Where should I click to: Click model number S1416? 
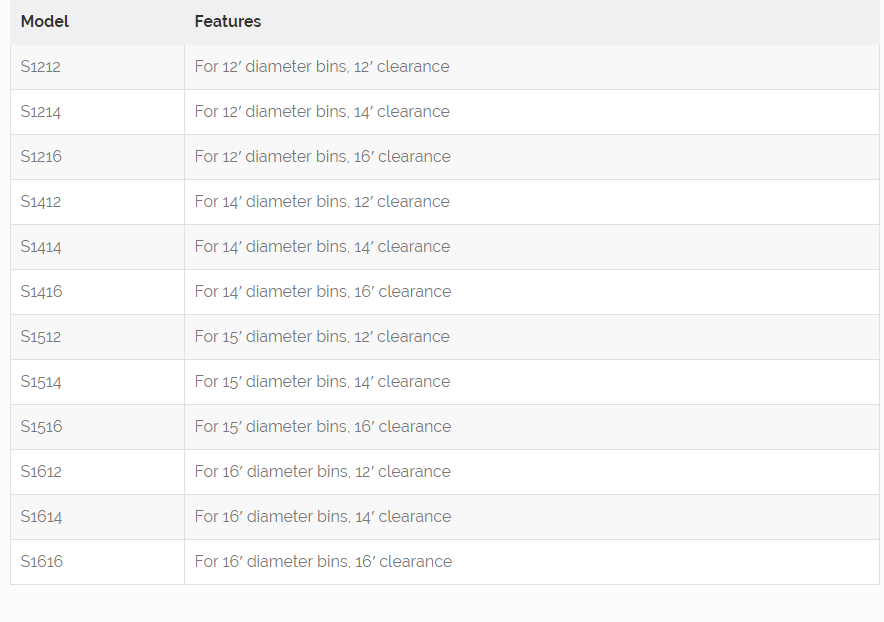pos(41,292)
